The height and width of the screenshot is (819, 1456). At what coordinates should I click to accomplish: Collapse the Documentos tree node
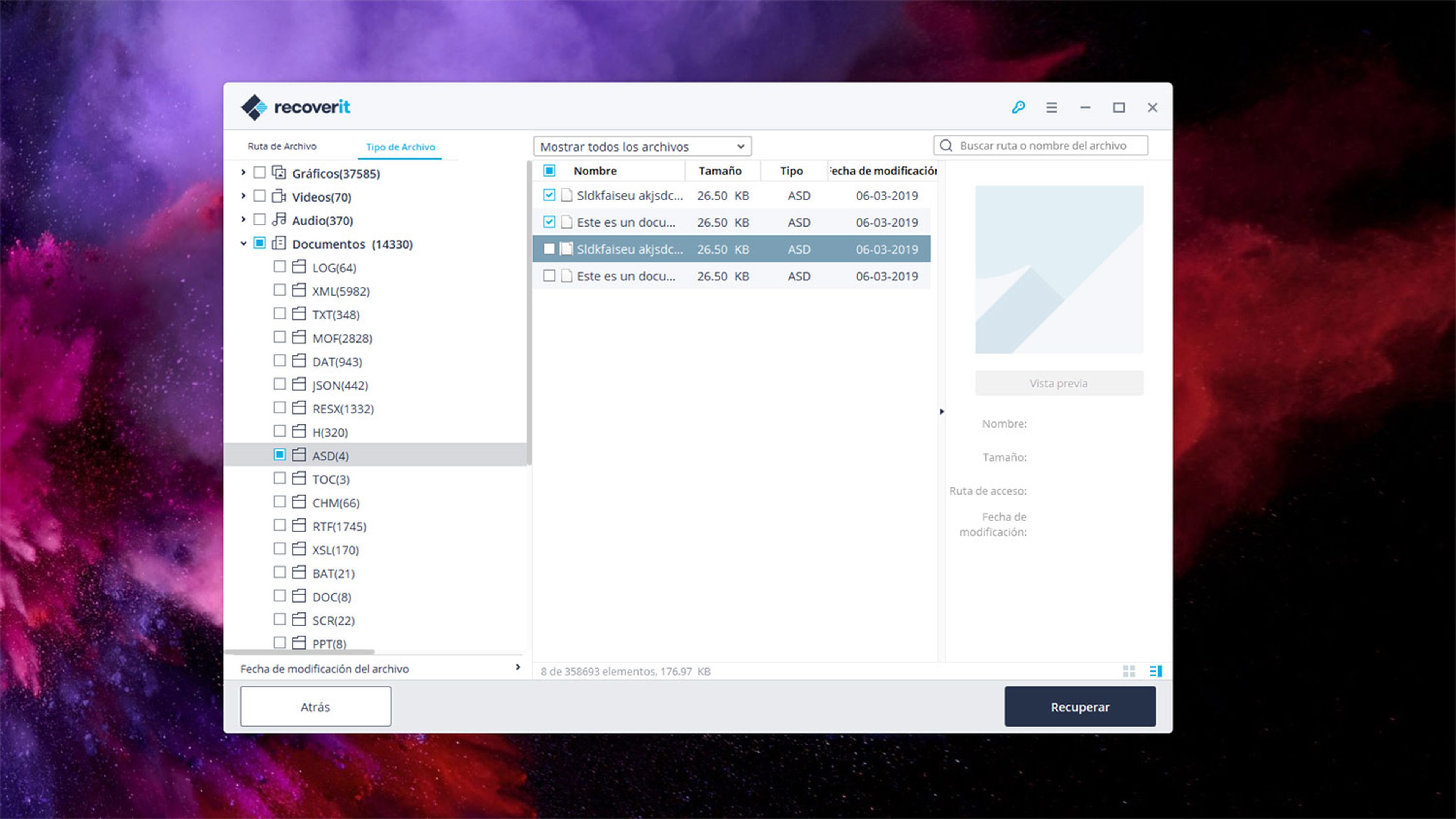[243, 243]
